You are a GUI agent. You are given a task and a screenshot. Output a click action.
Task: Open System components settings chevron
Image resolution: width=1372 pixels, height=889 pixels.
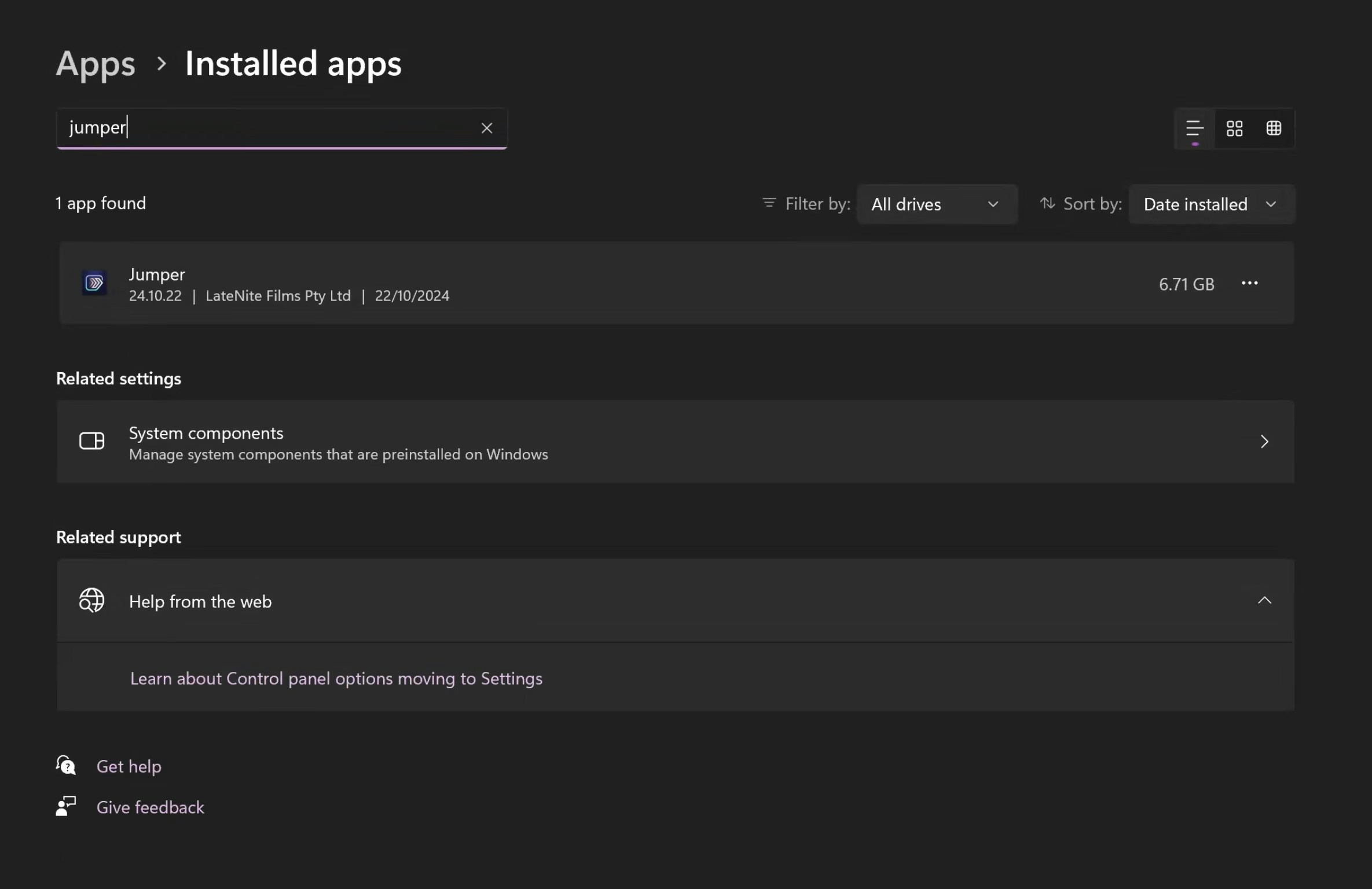pos(1264,442)
